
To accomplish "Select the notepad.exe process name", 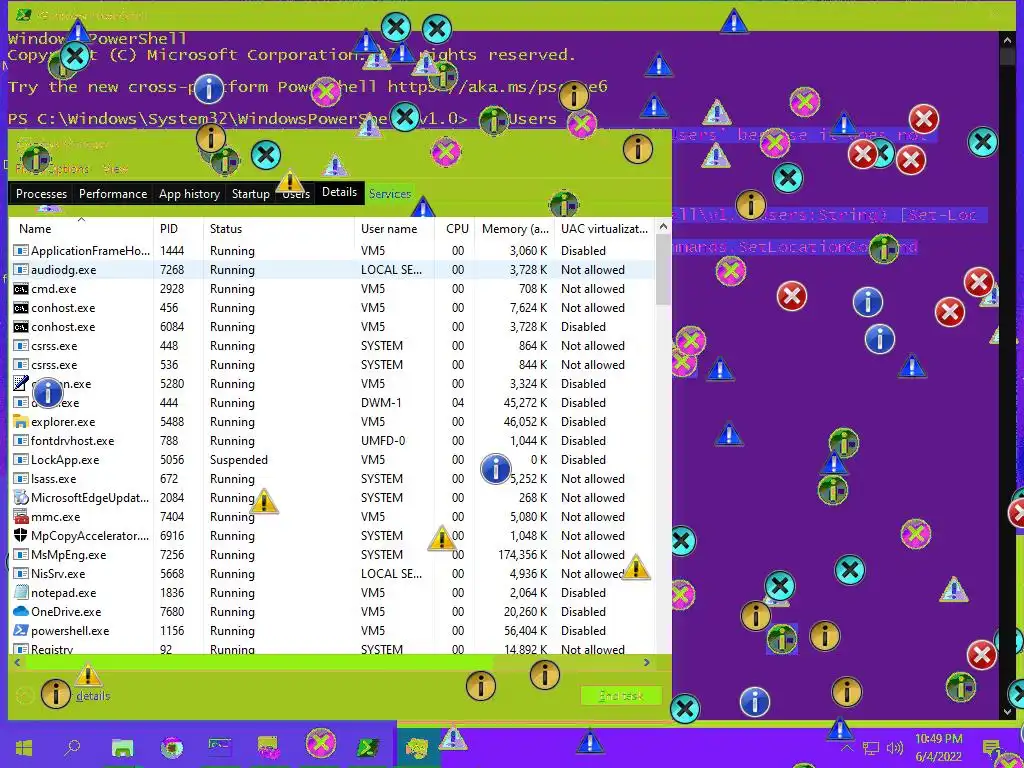I will point(63,593).
